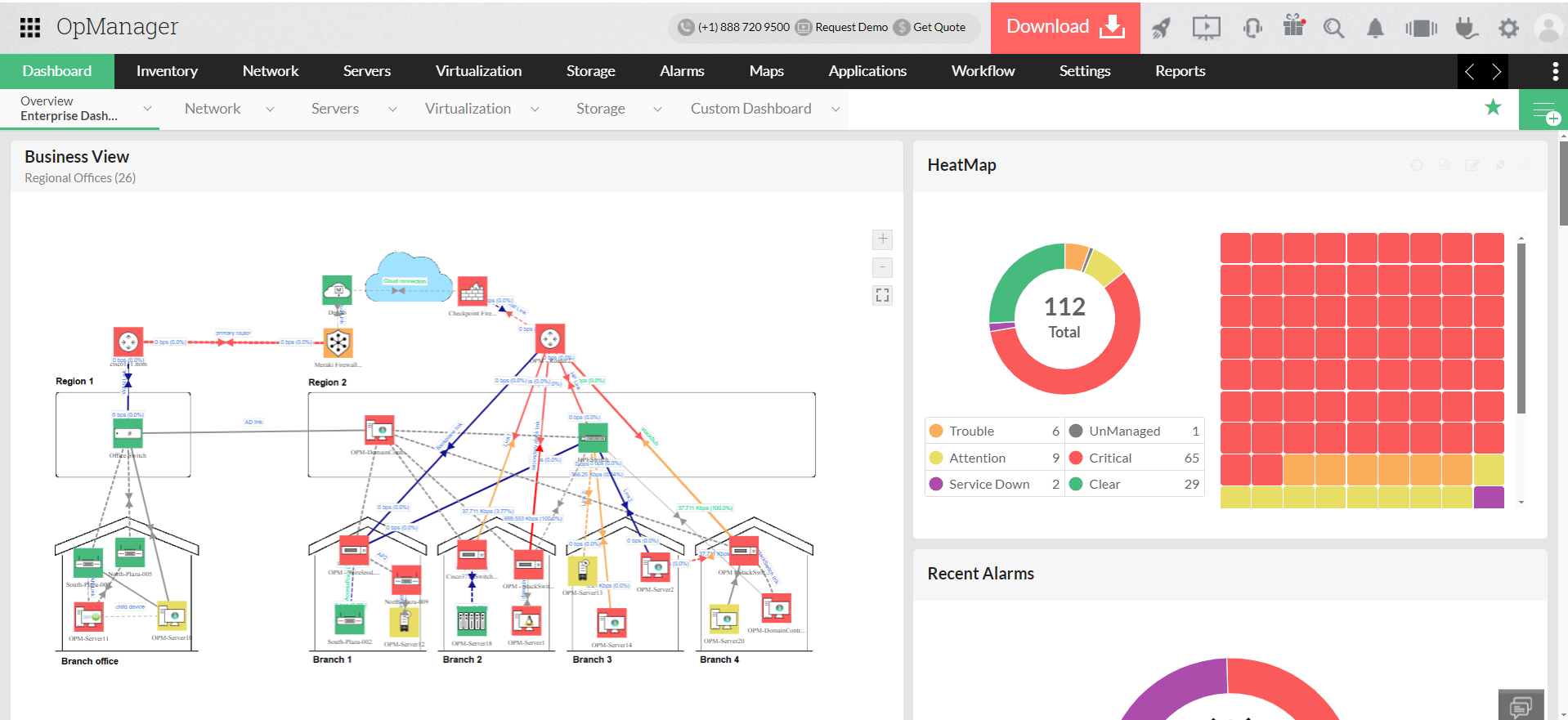
Task: Expand the Overview dashboard dropdown arrow
Action: click(x=147, y=109)
